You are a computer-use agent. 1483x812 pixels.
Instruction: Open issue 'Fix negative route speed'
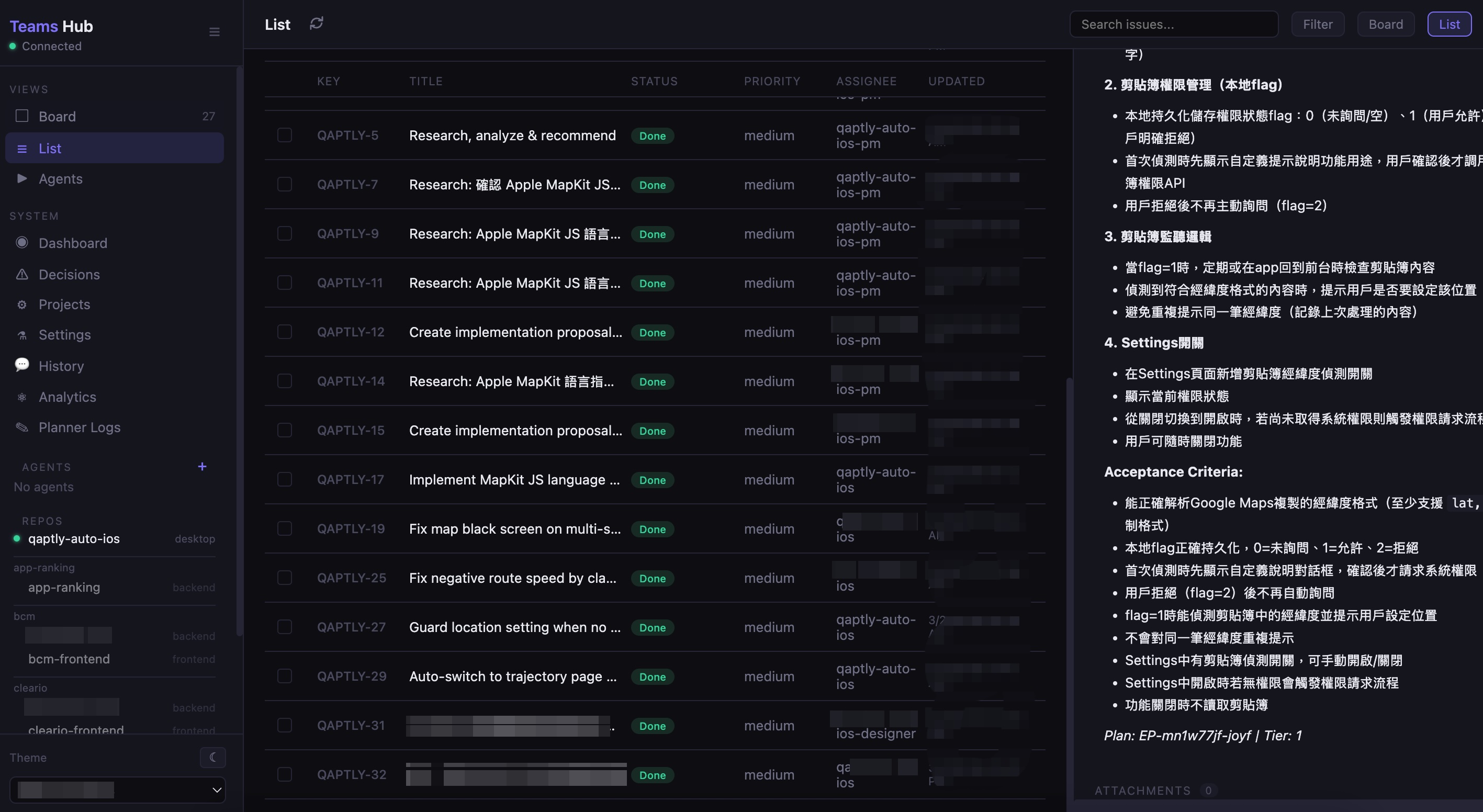[x=513, y=578]
